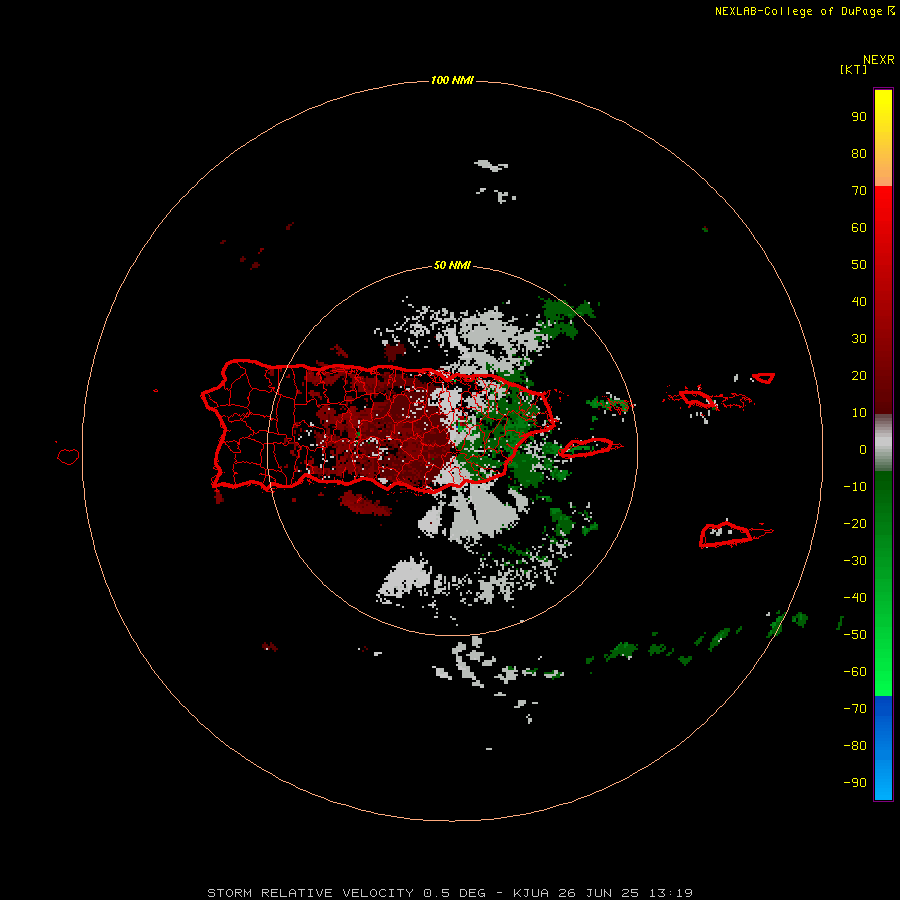Image resolution: width=900 pixels, height=900 pixels.
Task: Click the gray zero-velocity segment of color bar
Action: (883, 443)
